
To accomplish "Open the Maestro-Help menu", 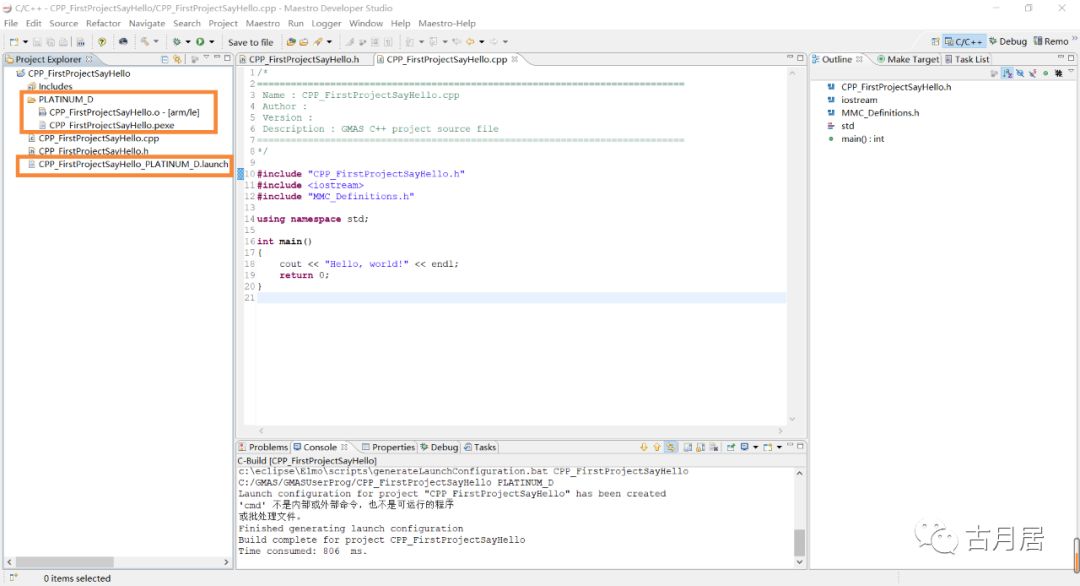I will (x=447, y=23).
